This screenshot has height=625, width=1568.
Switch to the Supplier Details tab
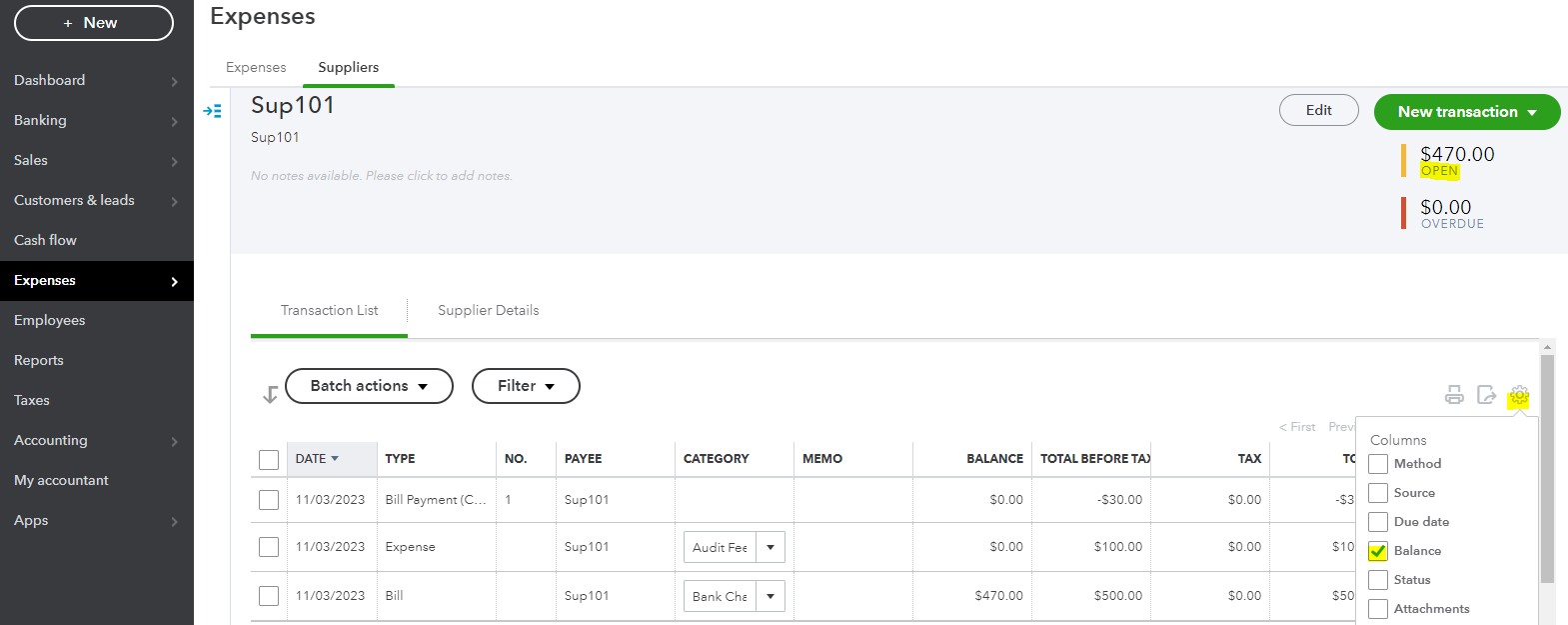pos(488,311)
